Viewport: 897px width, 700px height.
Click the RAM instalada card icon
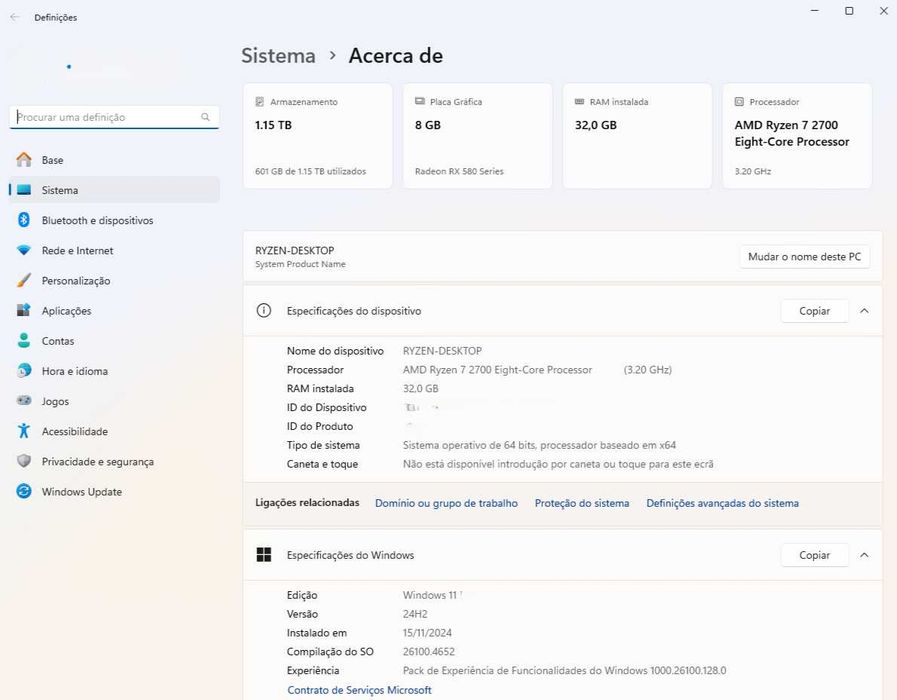[x=579, y=101]
